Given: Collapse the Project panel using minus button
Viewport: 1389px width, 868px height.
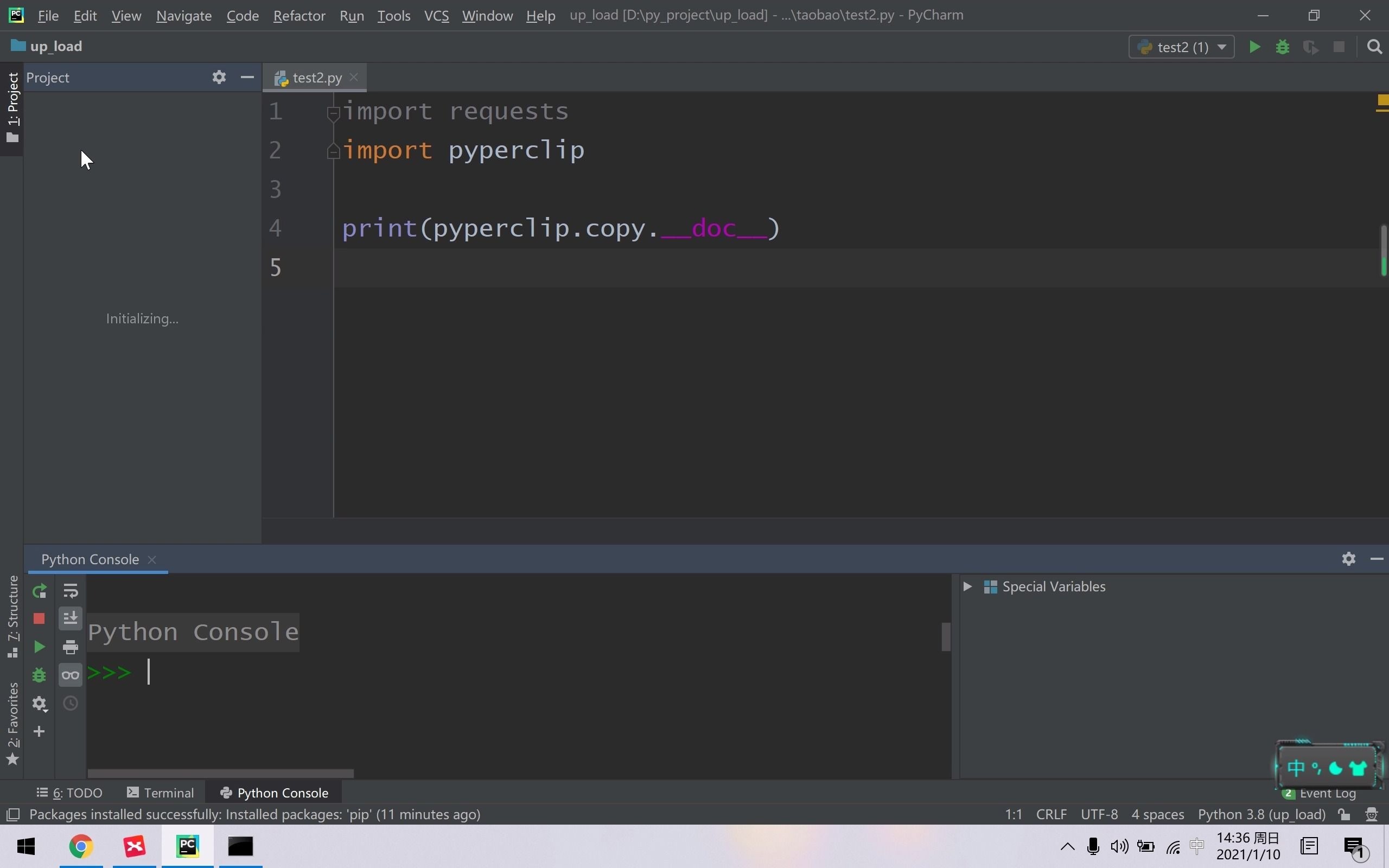Looking at the screenshot, I should tap(247, 77).
